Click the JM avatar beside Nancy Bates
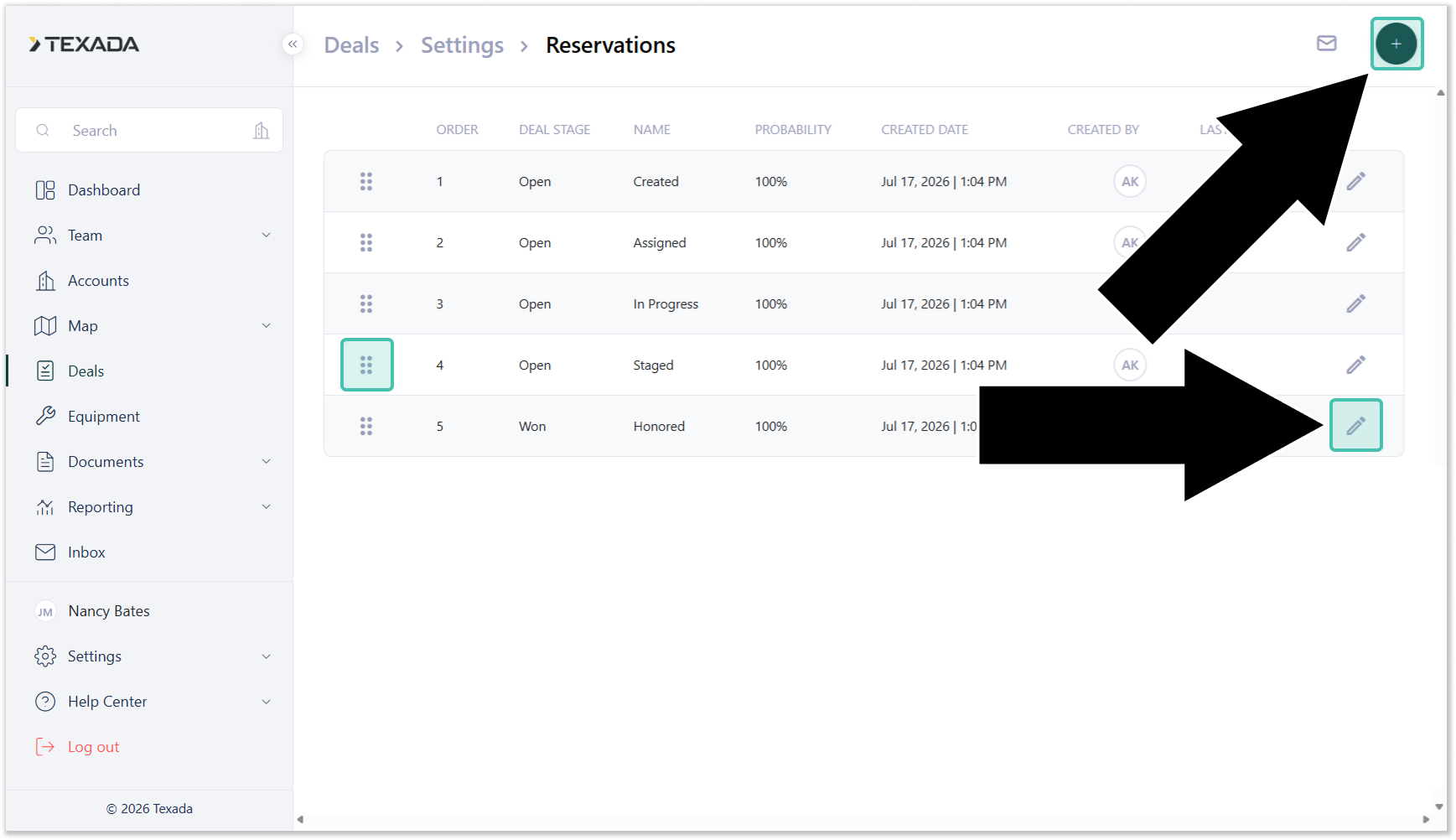Image resolution: width=1456 pixels, height=840 pixels. (45, 611)
